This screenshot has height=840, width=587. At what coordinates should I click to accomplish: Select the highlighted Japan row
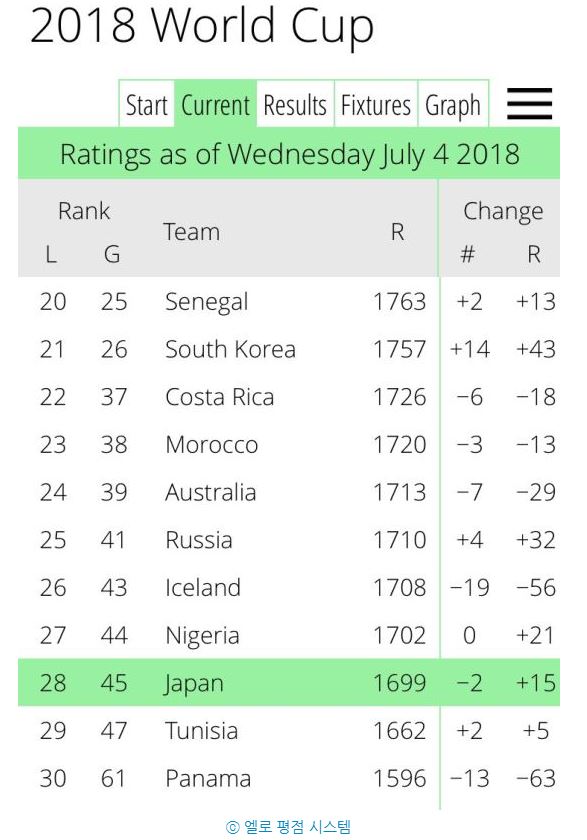[x=289, y=682]
